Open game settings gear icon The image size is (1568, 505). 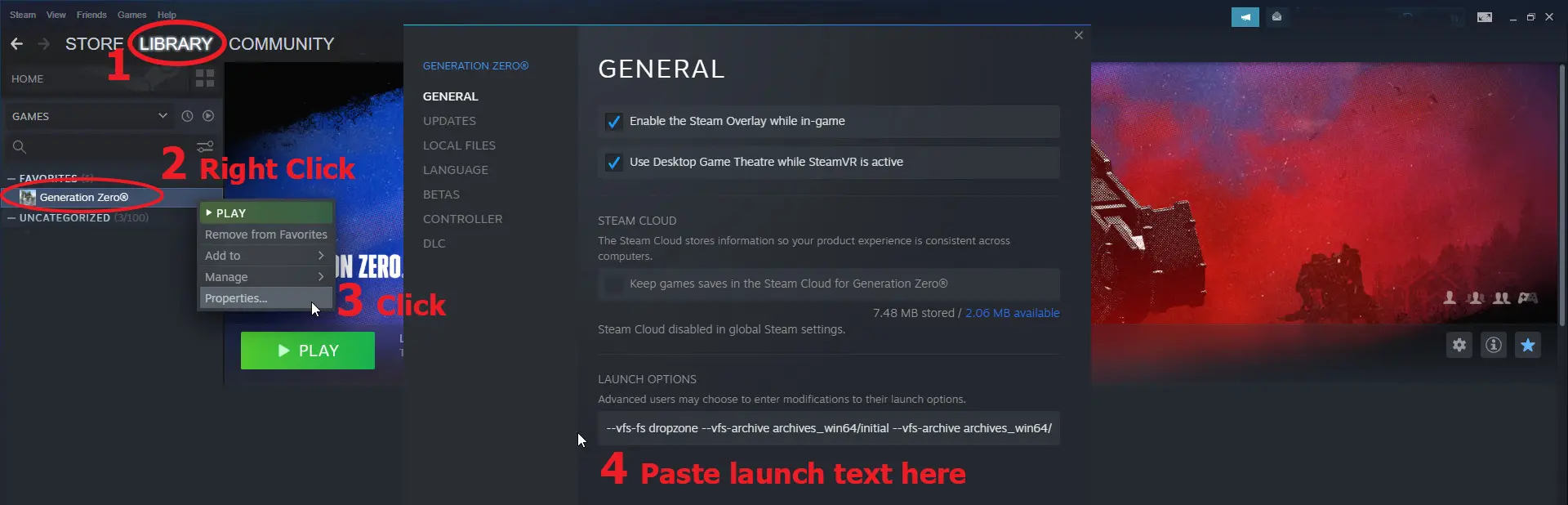tap(1459, 345)
